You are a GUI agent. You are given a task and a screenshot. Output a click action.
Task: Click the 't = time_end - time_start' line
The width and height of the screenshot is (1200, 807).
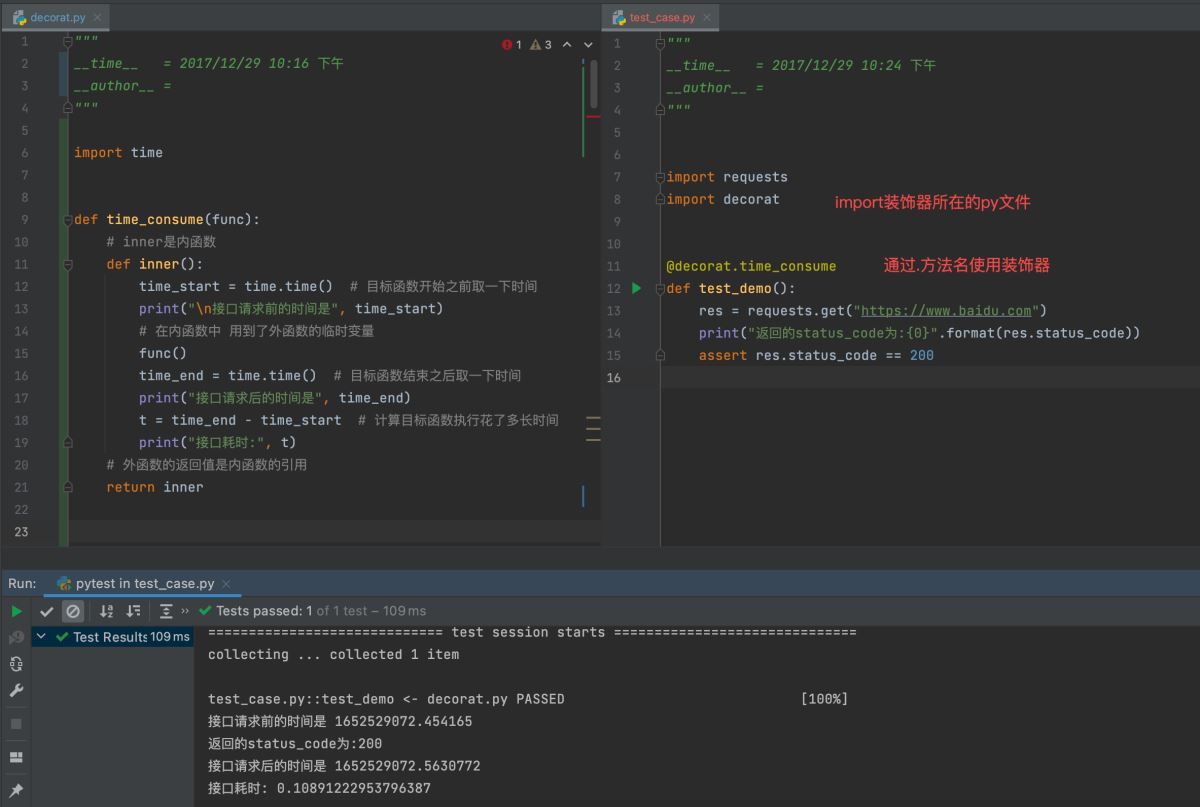tap(240, 420)
